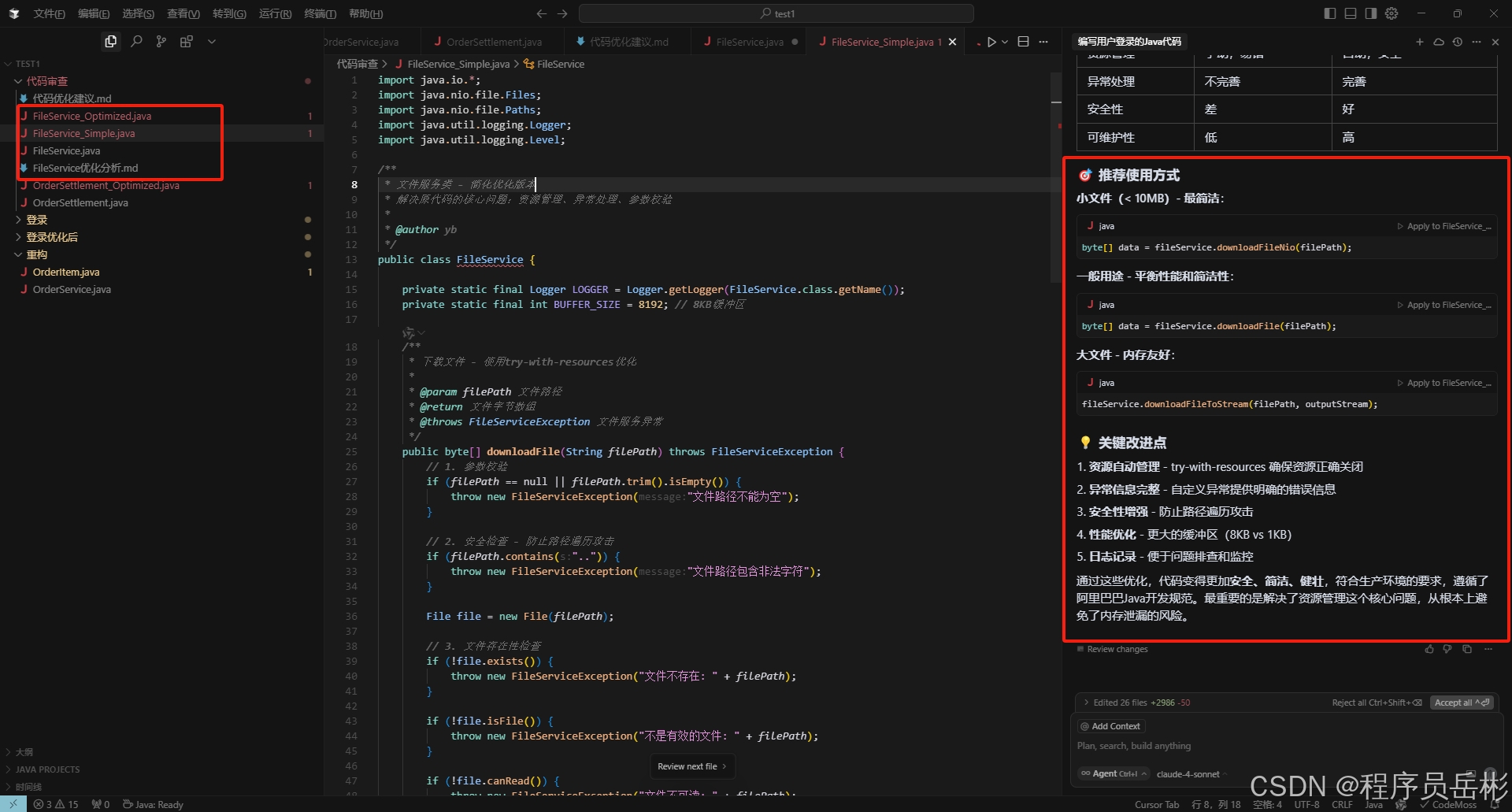Open the Source Control view icon
Screen dimensions: 1512x812
click(161, 41)
